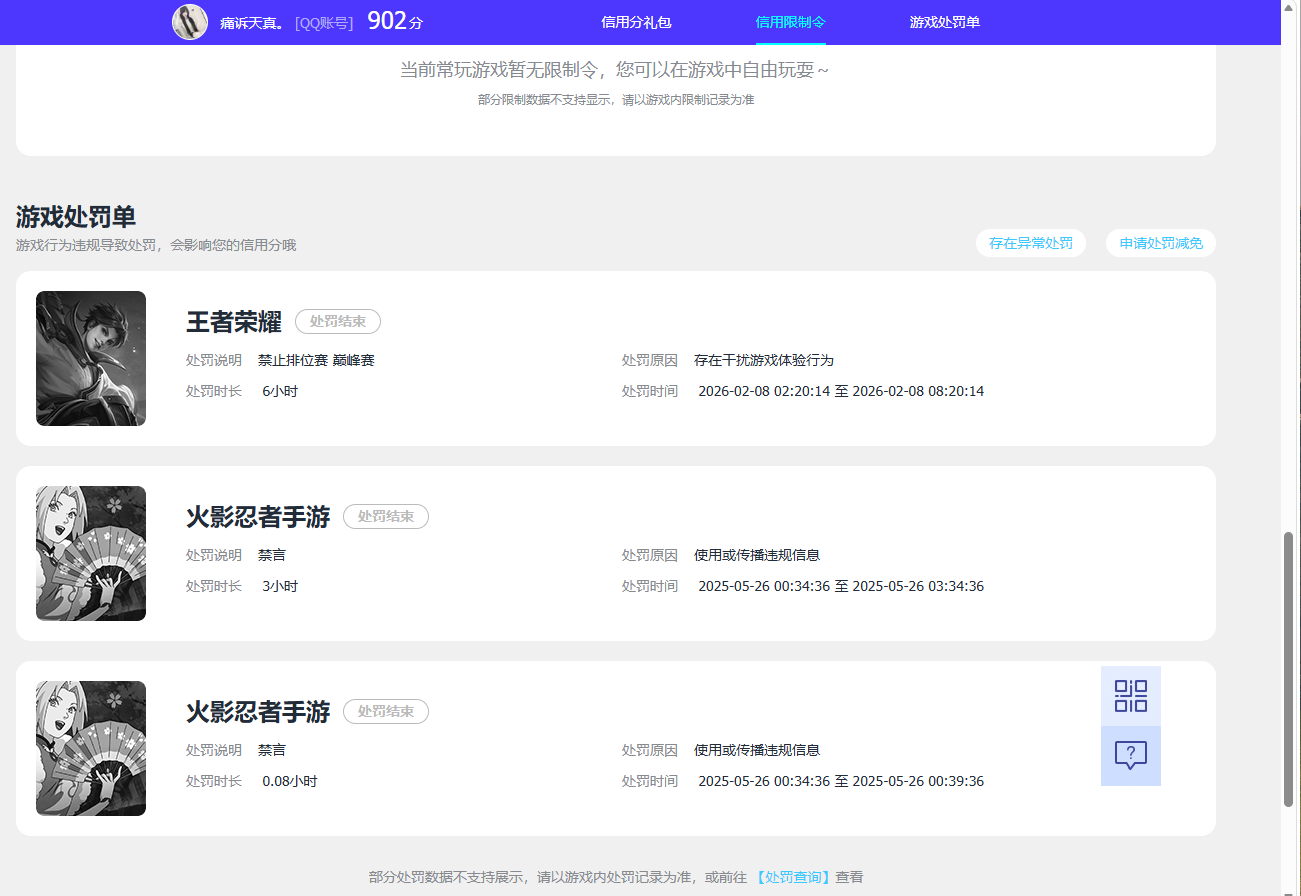Click the 处罚结束 badge on the 3小时 penalty card

(386, 517)
